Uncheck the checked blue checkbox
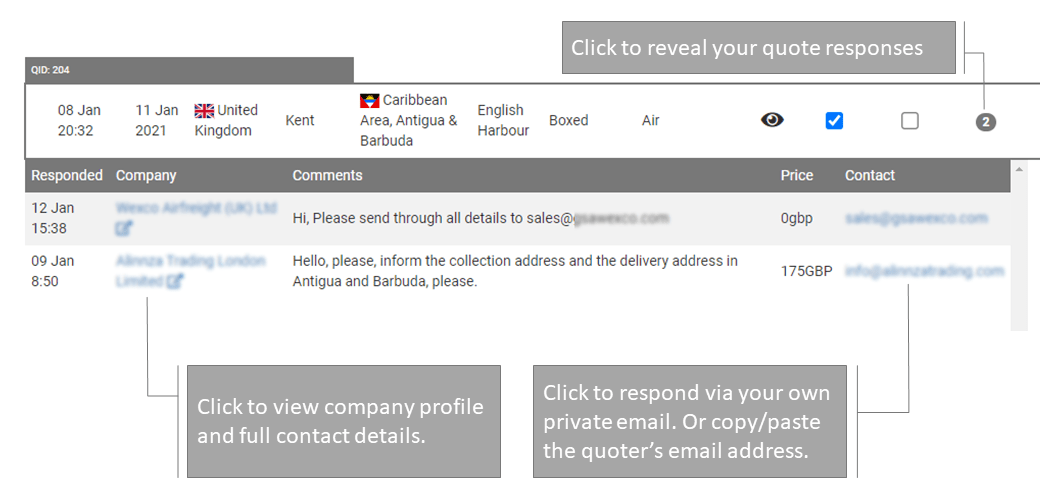This screenshot has width=1040, height=502. (834, 120)
